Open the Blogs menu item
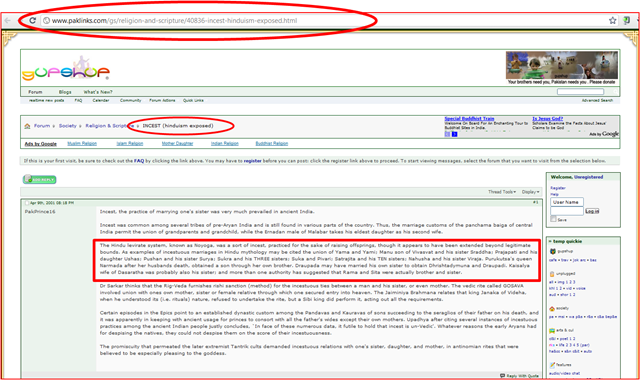Viewport: 640px width, 380px height. tap(65, 92)
